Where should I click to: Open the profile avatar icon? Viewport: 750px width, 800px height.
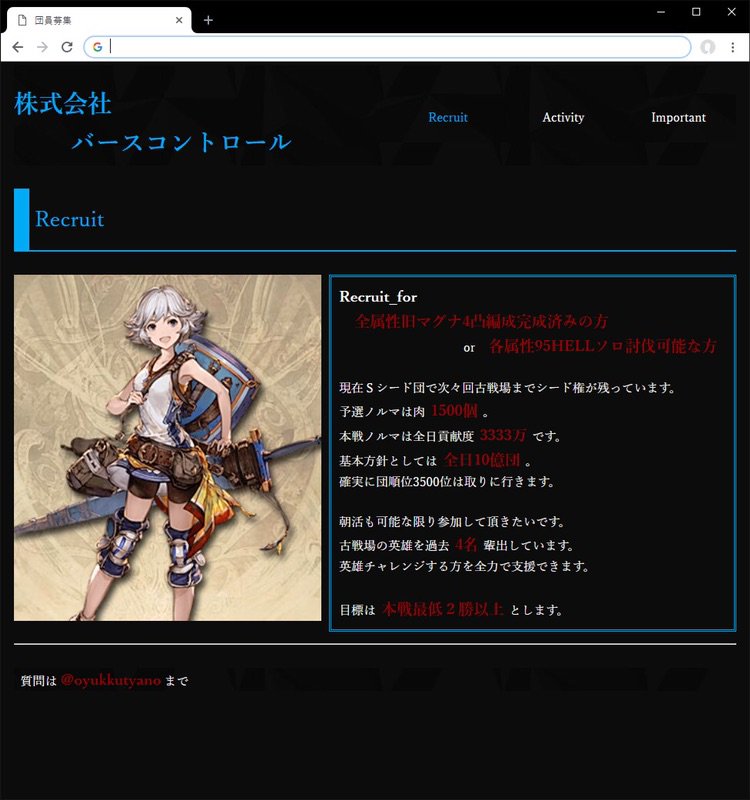708,47
